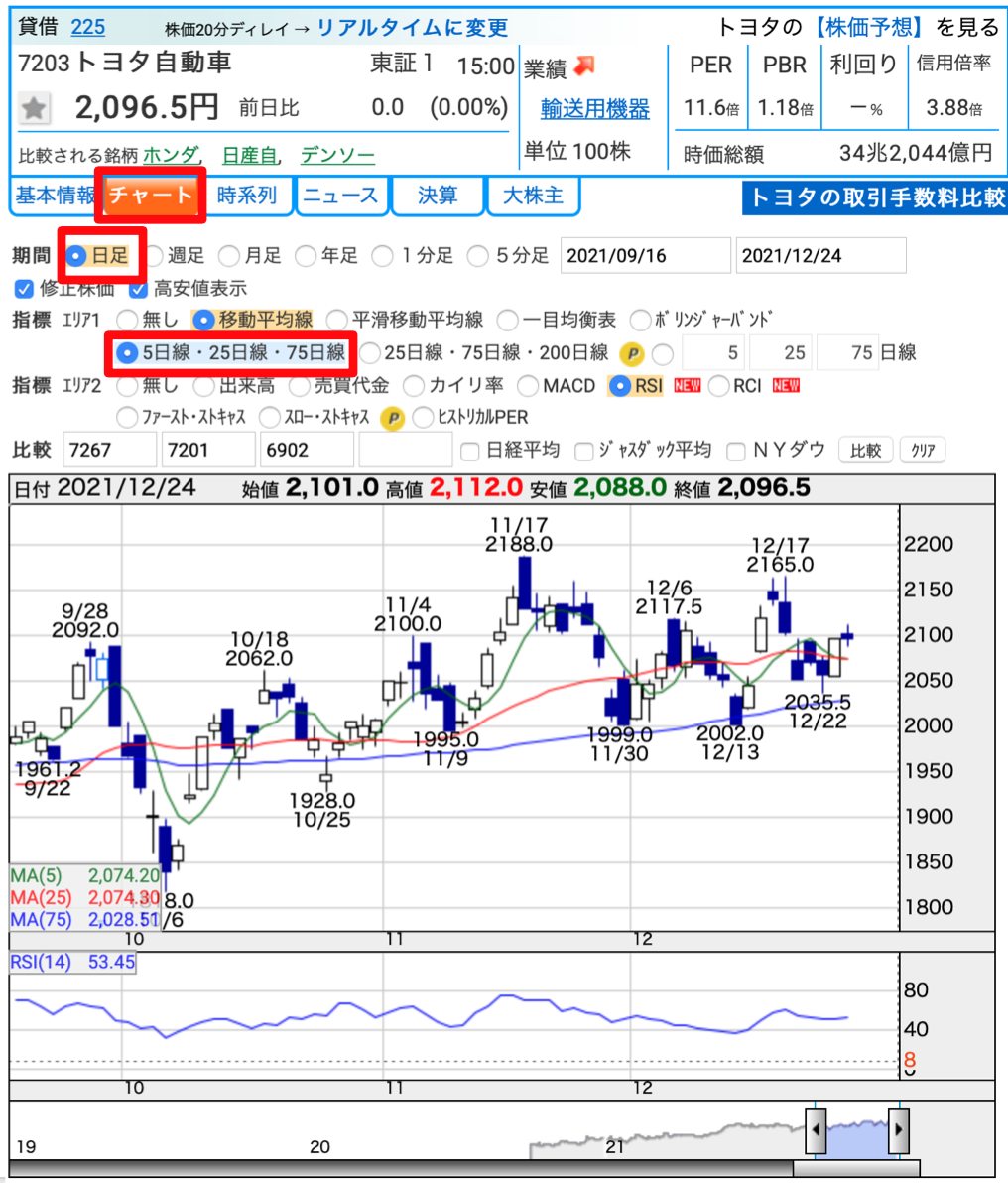This screenshot has width=1008, height=1183.
Task: Click the left handle of range slider
Action: pos(816,1129)
